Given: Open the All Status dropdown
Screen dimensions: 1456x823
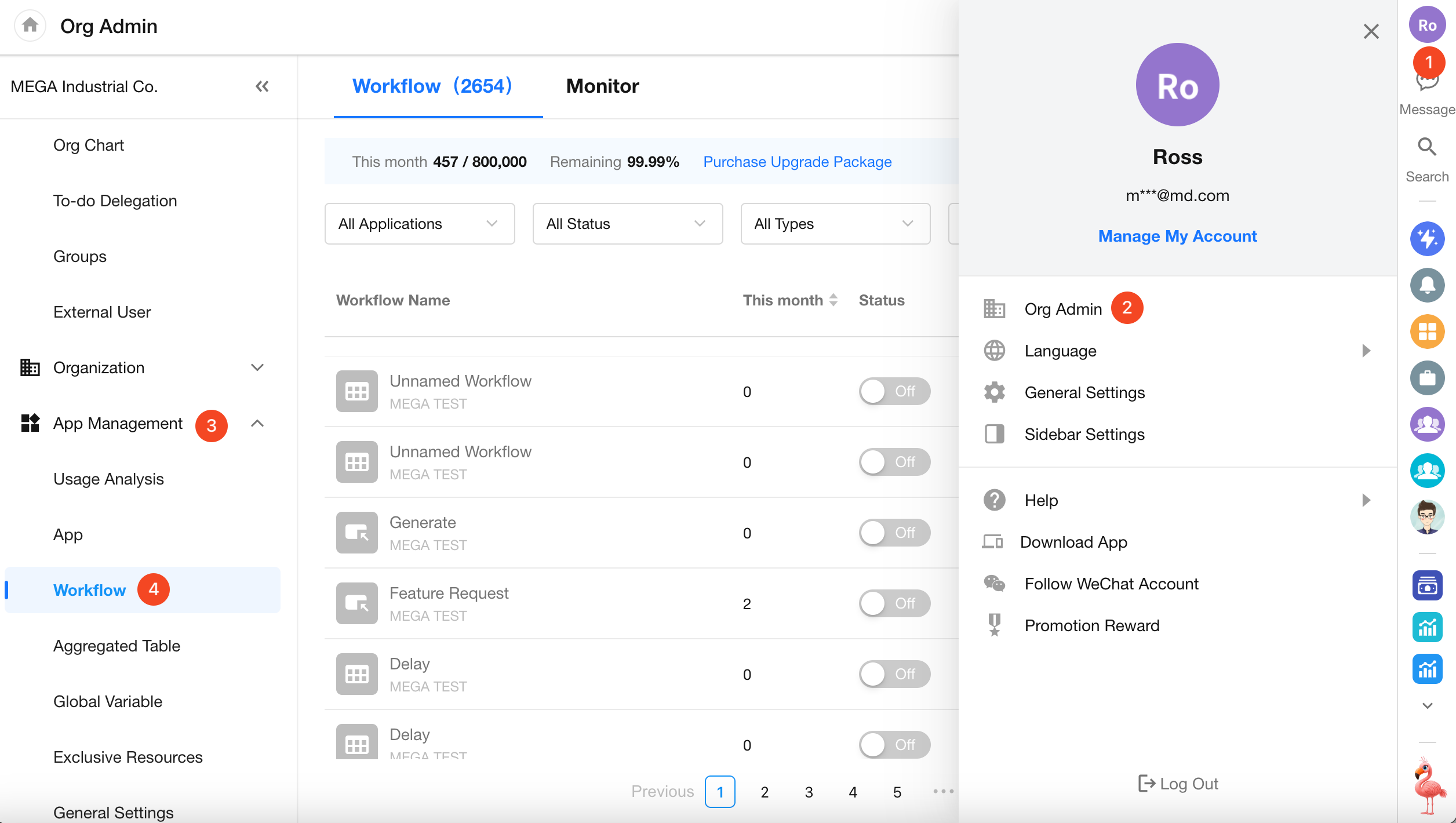Looking at the screenshot, I should [x=627, y=224].
